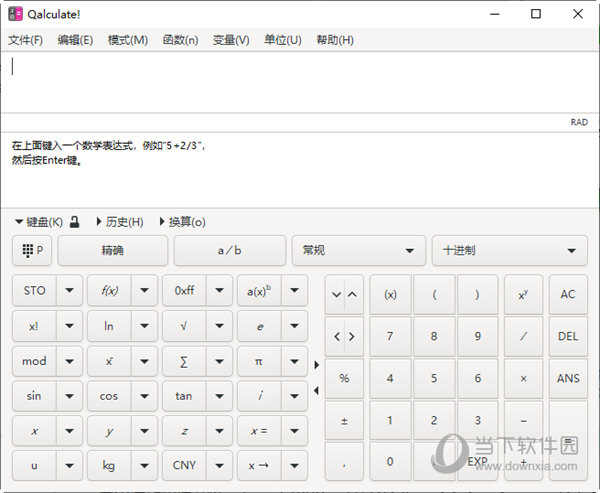Click the x! factorial button

point(34,326)
